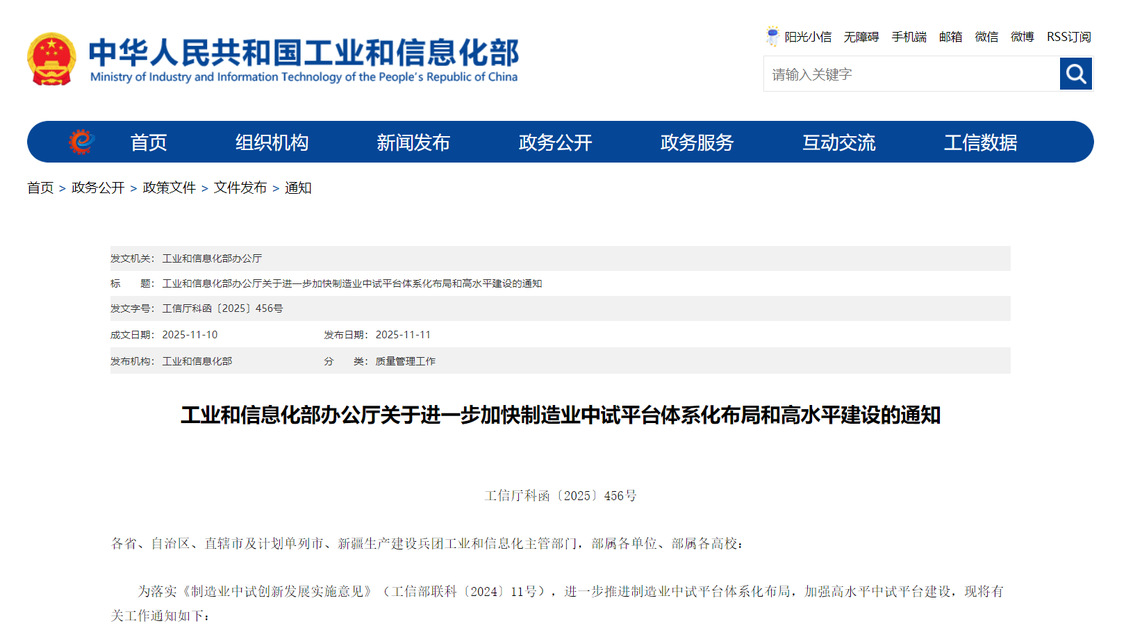Viewport: 1139px width, 637px height.
Task: Click the 邮箱 link in header
Action: click(950, 37)
